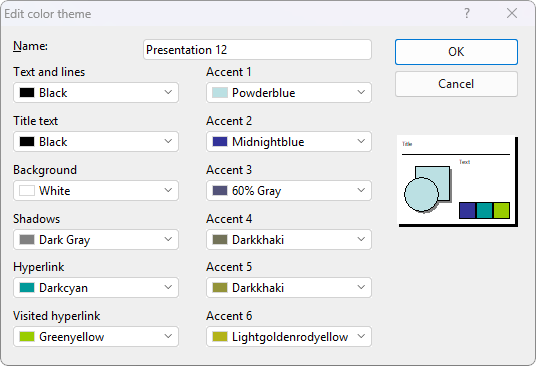Viewport: 536px width, 366px height.
Task: Click the green-yellow swatch under Visited hyperlink
Action: (27, 337)
